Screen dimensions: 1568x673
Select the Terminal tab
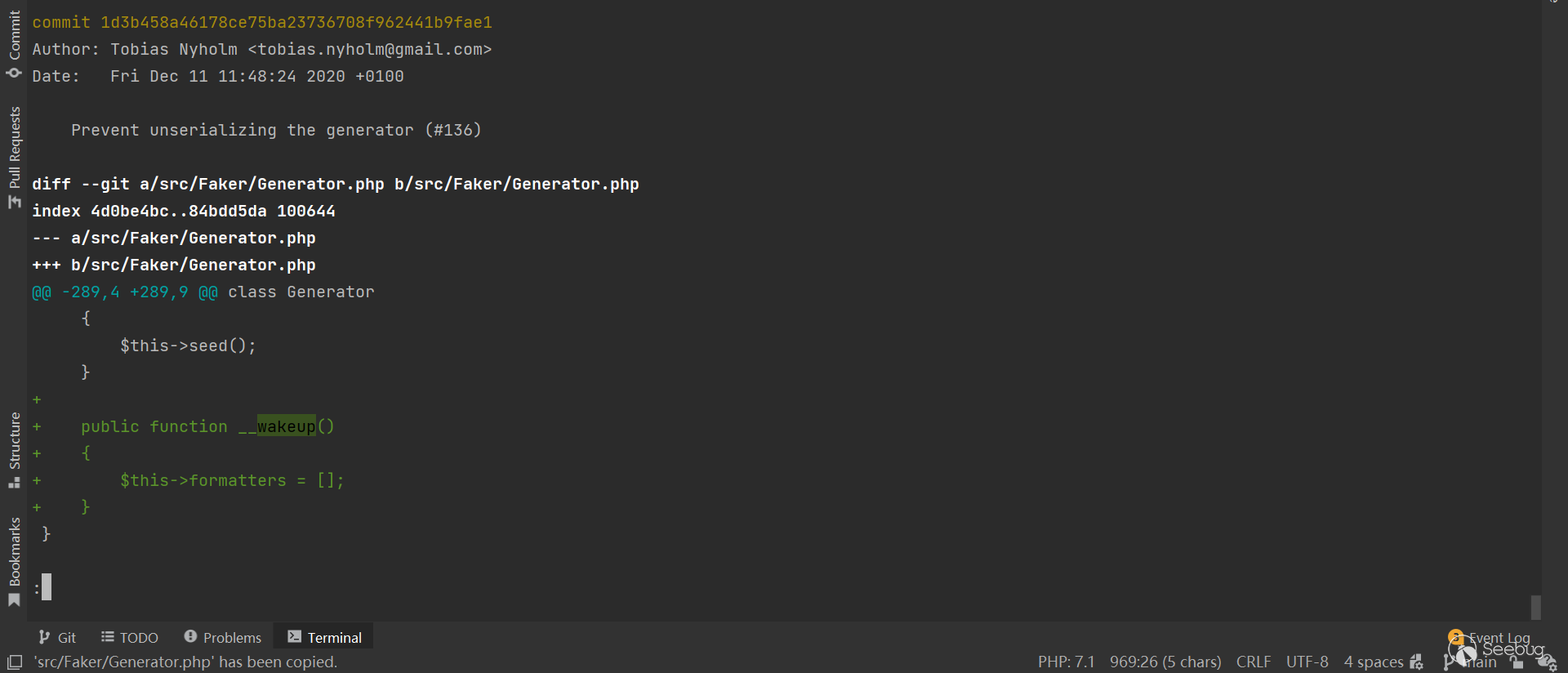point(324,637)
